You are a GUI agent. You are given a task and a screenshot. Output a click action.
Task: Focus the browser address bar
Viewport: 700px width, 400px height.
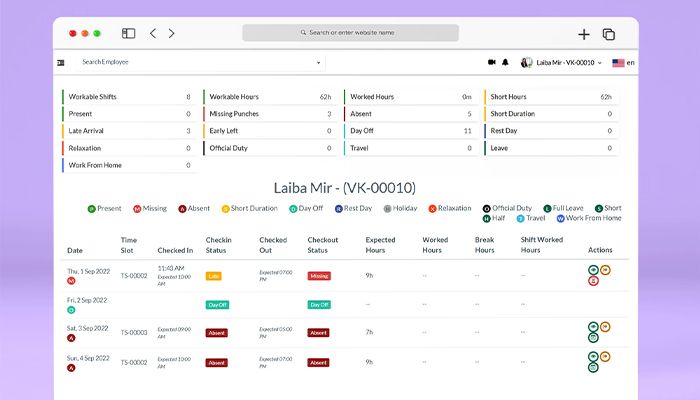[350, 33]
